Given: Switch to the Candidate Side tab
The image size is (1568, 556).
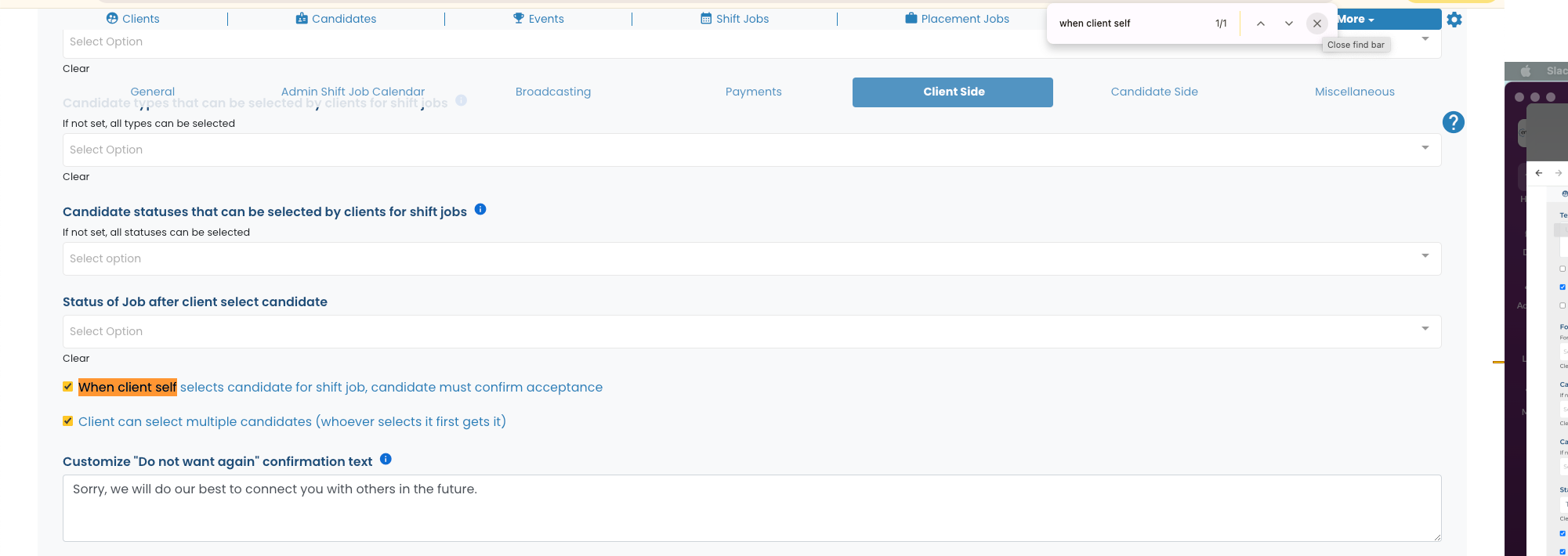Looking at the screenshot, I should 1154,92.
